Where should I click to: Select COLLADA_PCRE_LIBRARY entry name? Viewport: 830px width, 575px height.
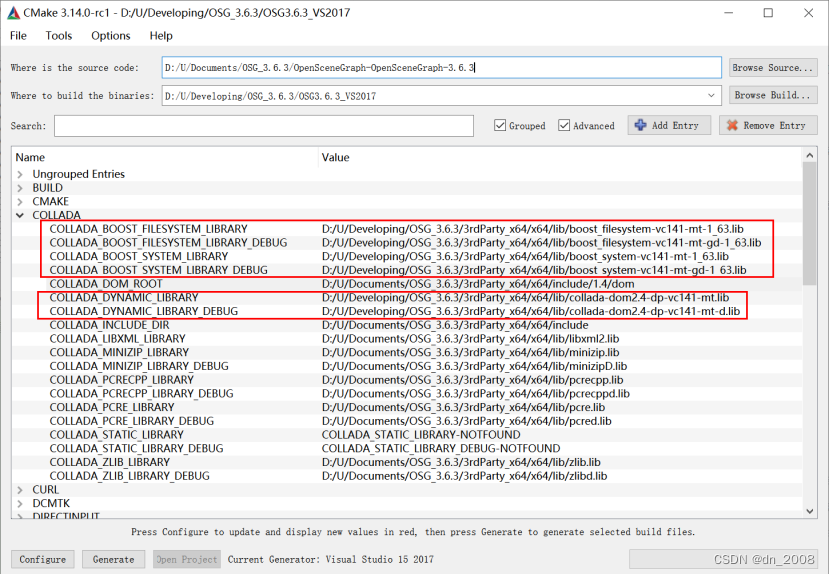(112, 408)
